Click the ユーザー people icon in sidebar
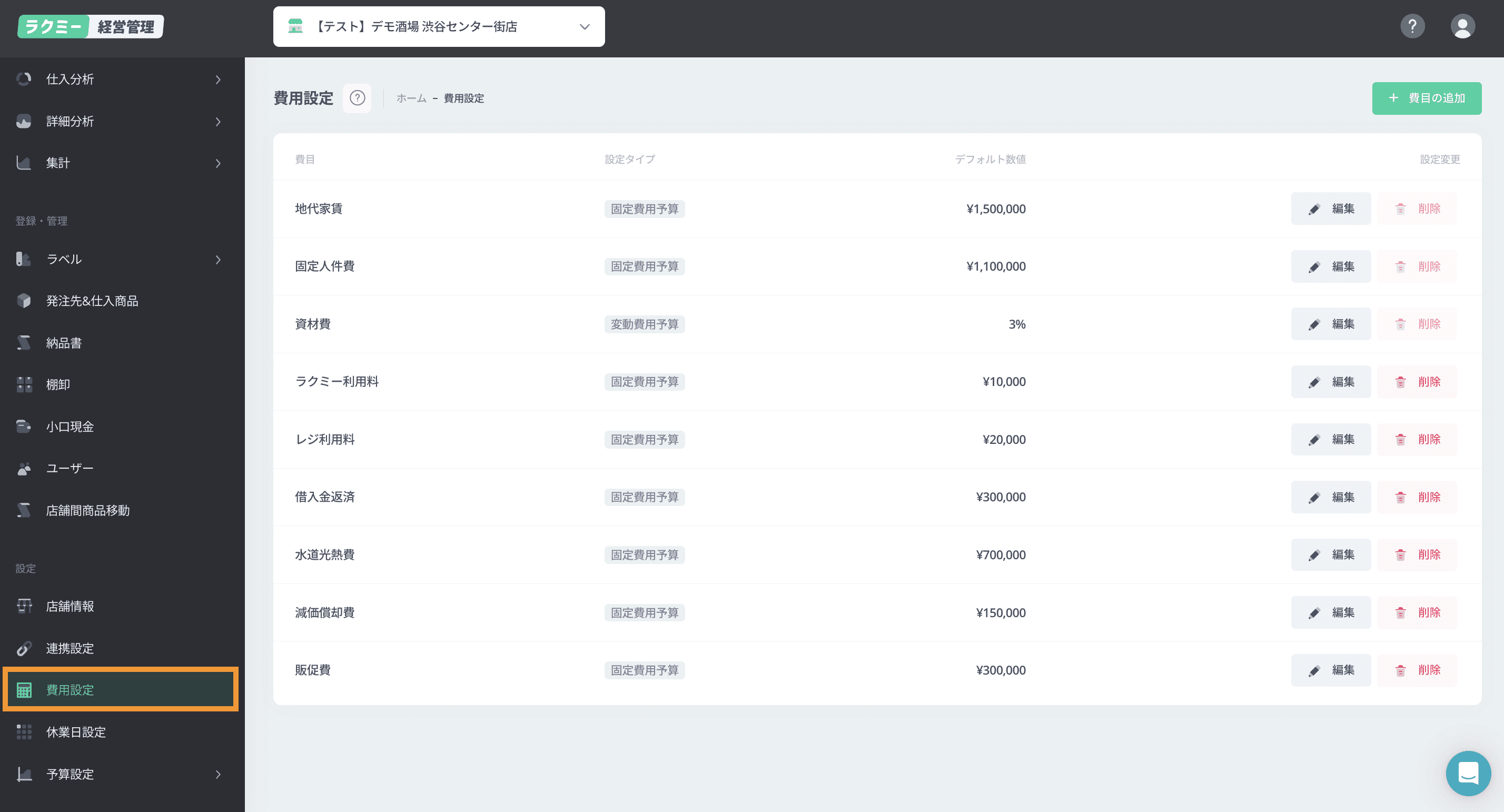The image size is (1504, 812). 24,468
